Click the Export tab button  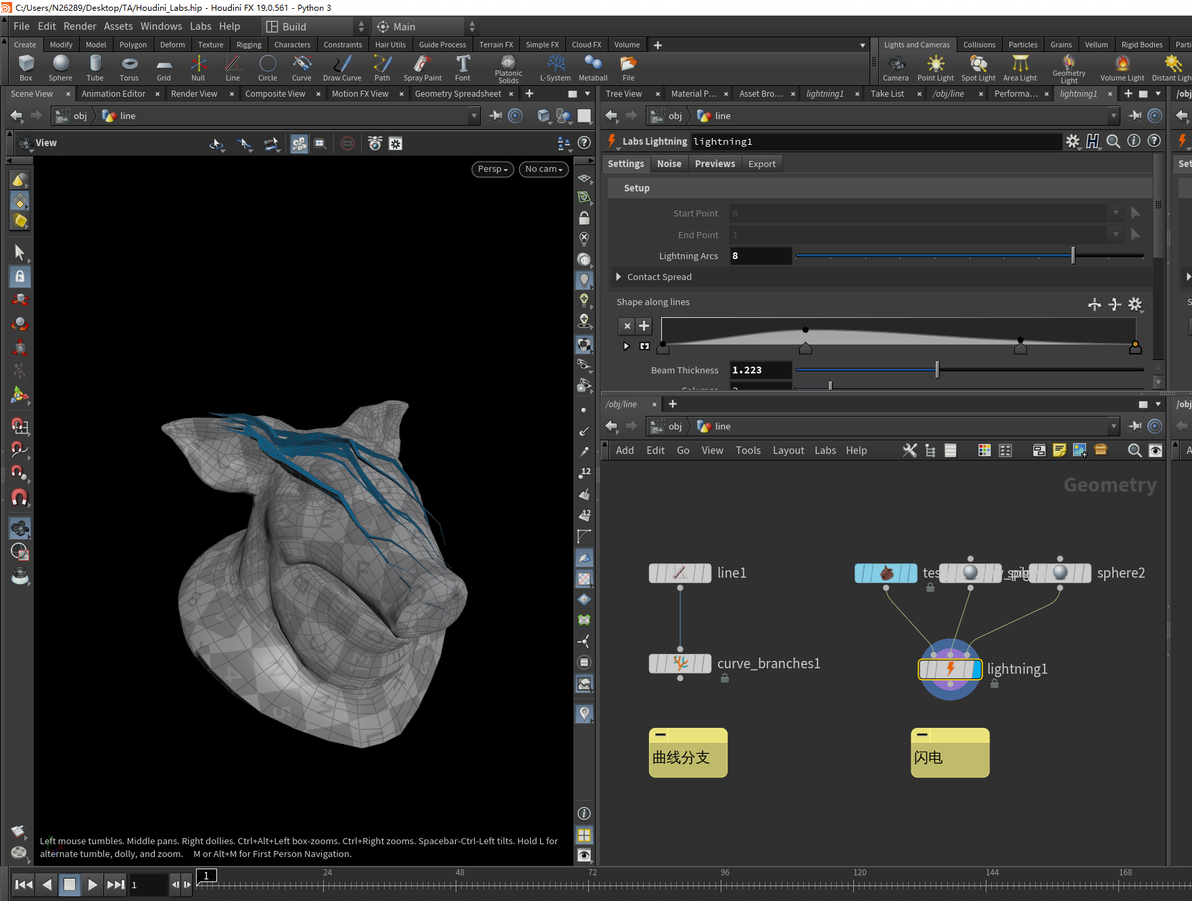[761, 164]
